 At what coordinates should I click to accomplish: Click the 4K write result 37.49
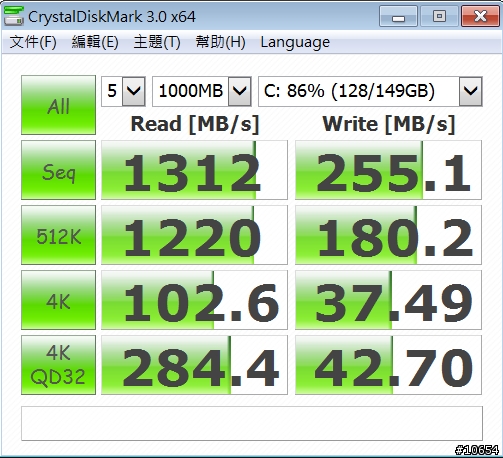point(388,300)
